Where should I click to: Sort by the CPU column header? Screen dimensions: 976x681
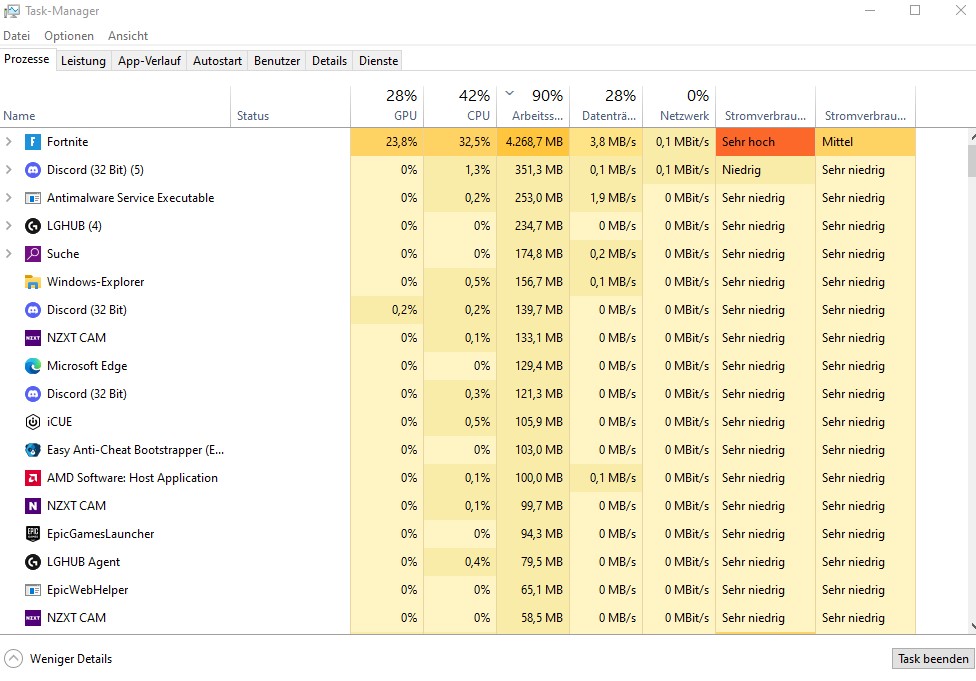click(x=460, y=106)
